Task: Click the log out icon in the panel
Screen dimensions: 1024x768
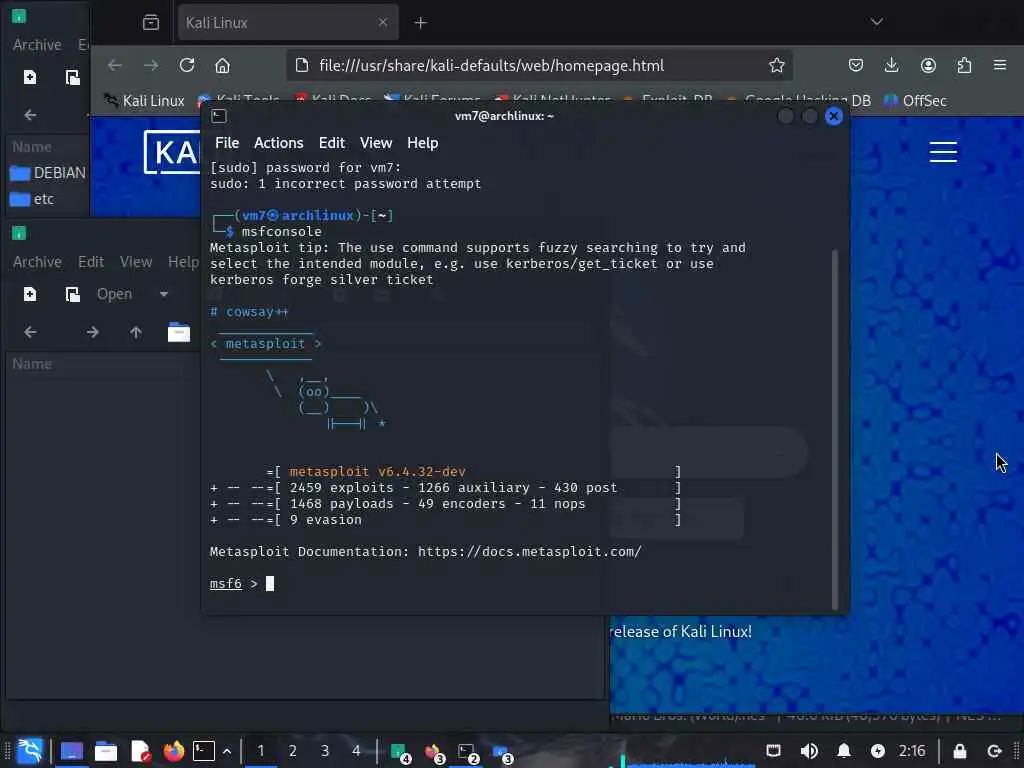Action: pos(994,751)
